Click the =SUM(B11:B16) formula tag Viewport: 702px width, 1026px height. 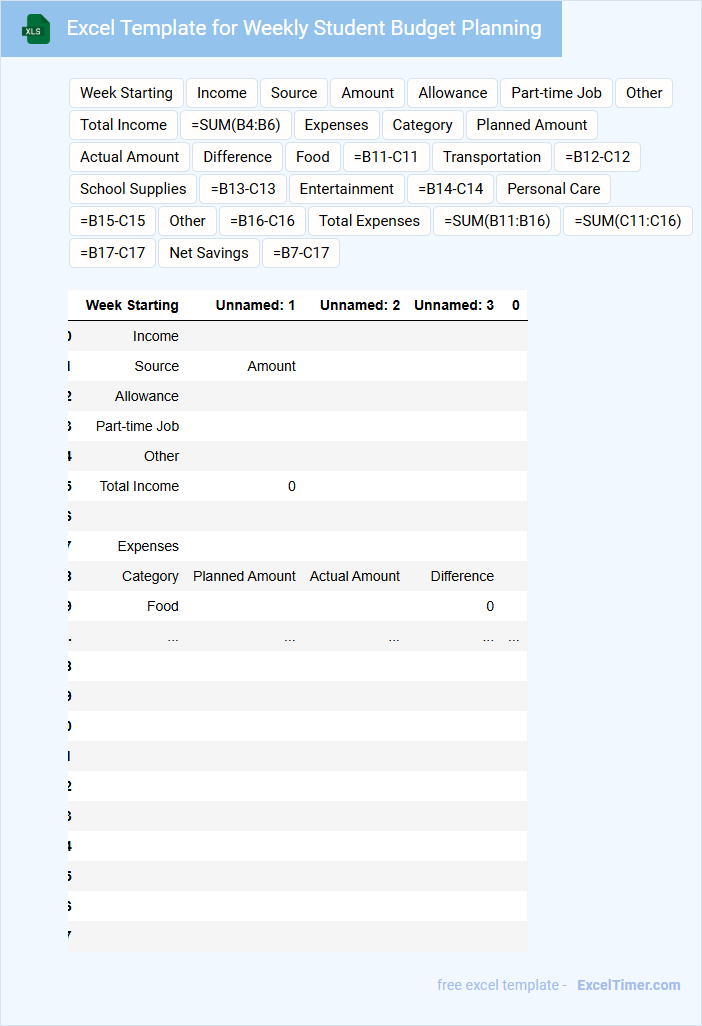click(x=497, y=221)
